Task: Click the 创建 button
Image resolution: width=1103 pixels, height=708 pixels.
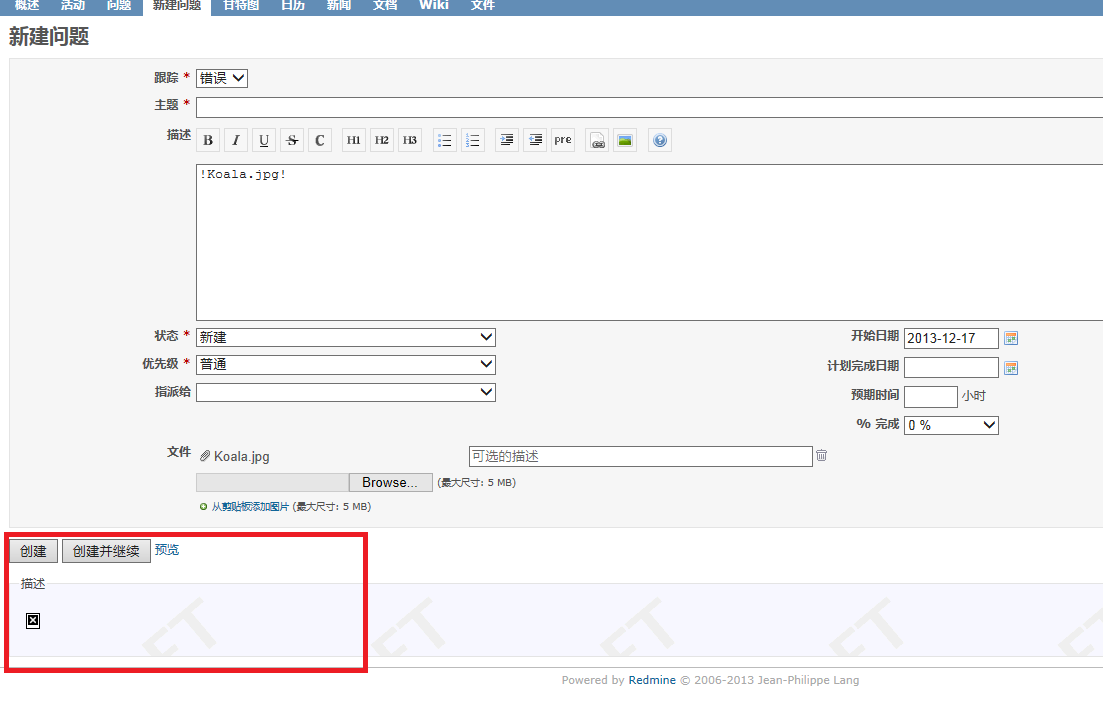Action: pyautogui.click(x=33, y=551)
